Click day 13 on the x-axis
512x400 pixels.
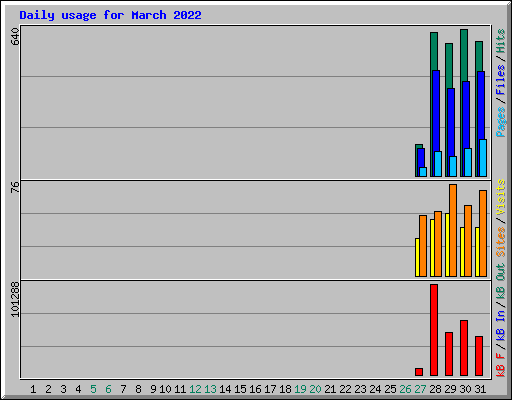point(210,389)
